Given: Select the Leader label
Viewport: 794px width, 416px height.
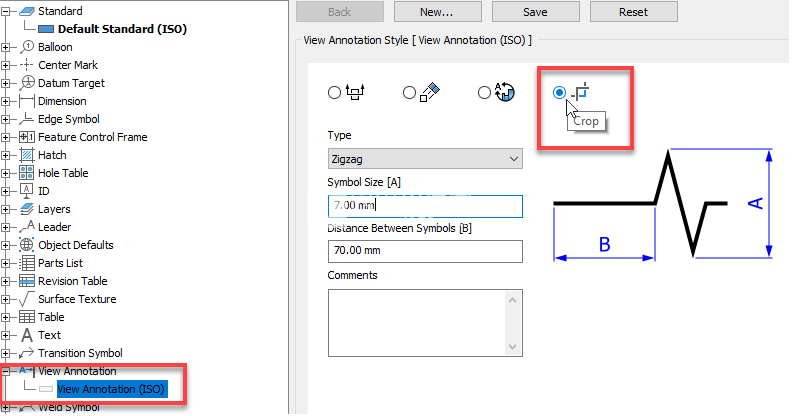Looking at the screenshot, I should [x=55, y=227].
